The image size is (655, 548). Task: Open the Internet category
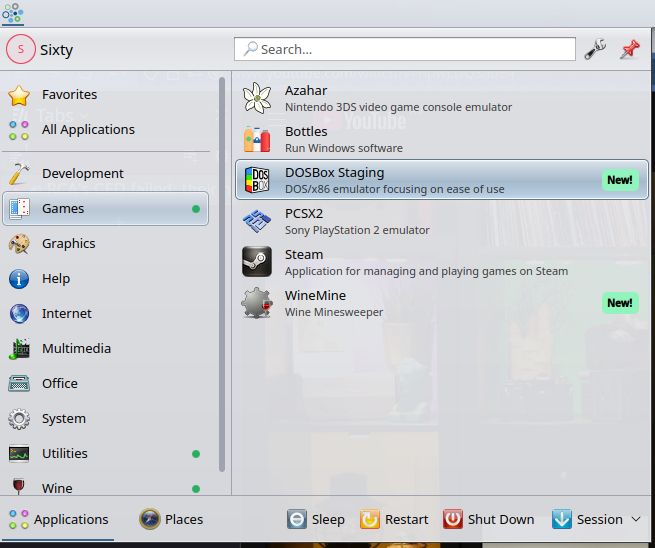click(x=105, y=314)
